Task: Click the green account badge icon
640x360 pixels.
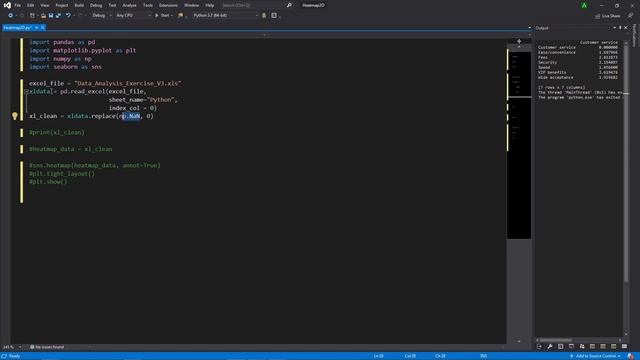Action: (x=584, y=5)
